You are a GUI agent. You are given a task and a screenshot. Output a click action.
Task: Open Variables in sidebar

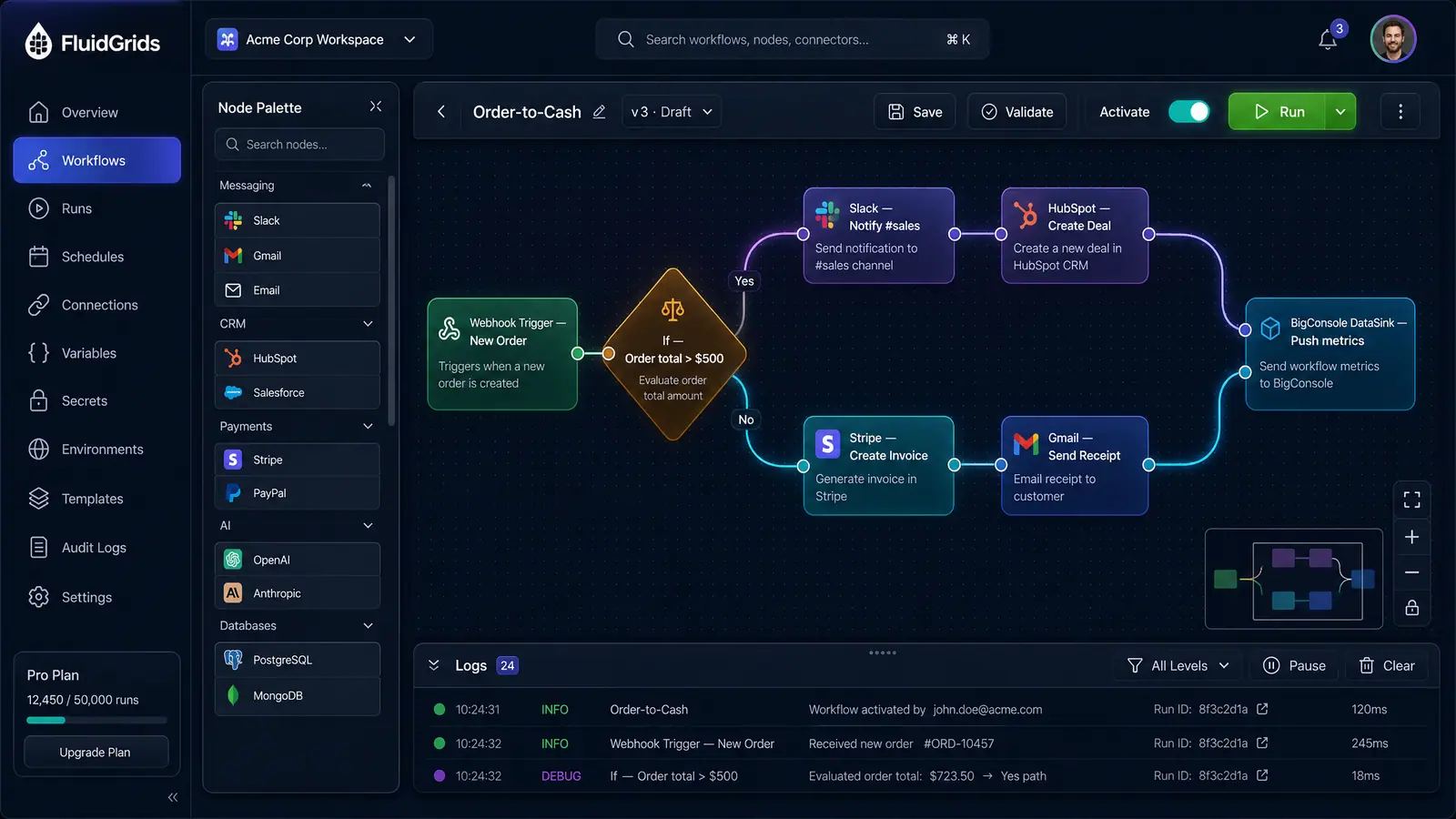click(96, 353)
